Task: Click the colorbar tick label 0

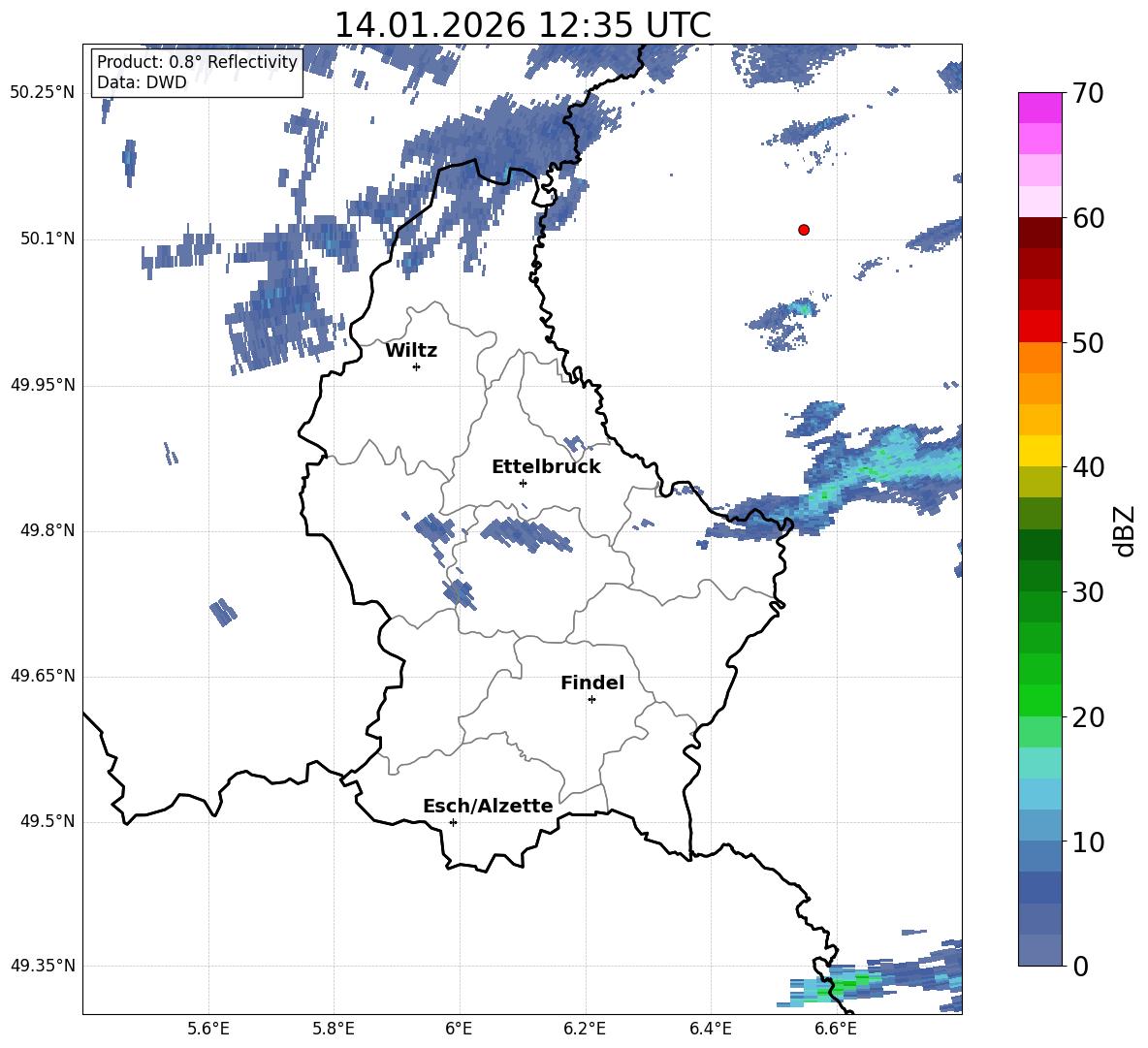Action: (1081, 967)
